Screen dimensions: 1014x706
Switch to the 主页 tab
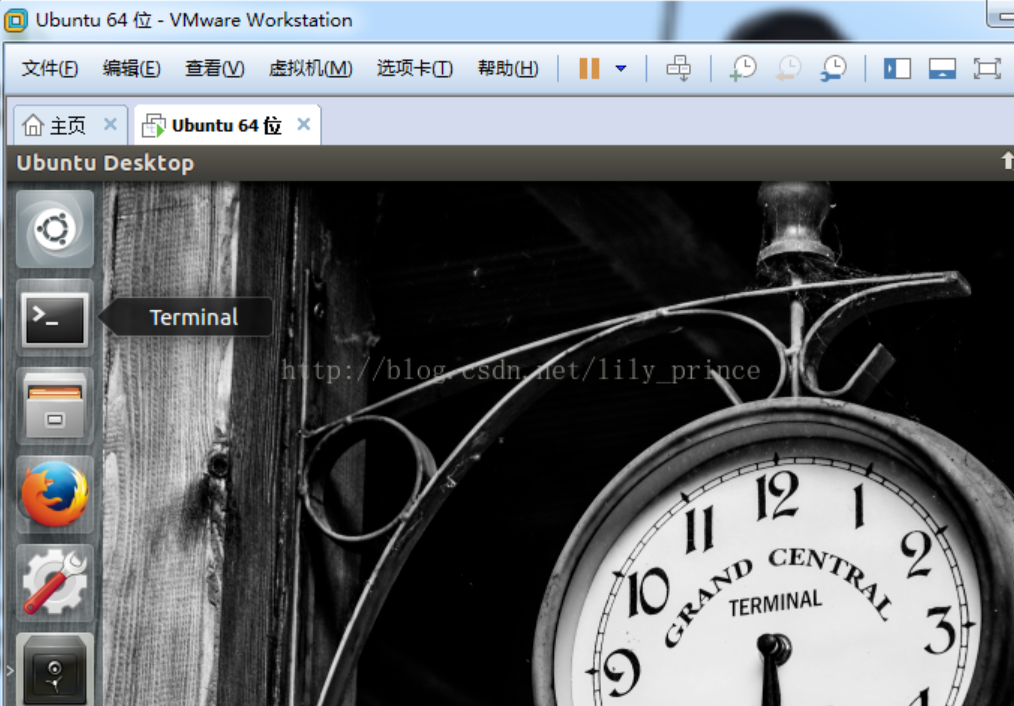[x=62, y=124]
